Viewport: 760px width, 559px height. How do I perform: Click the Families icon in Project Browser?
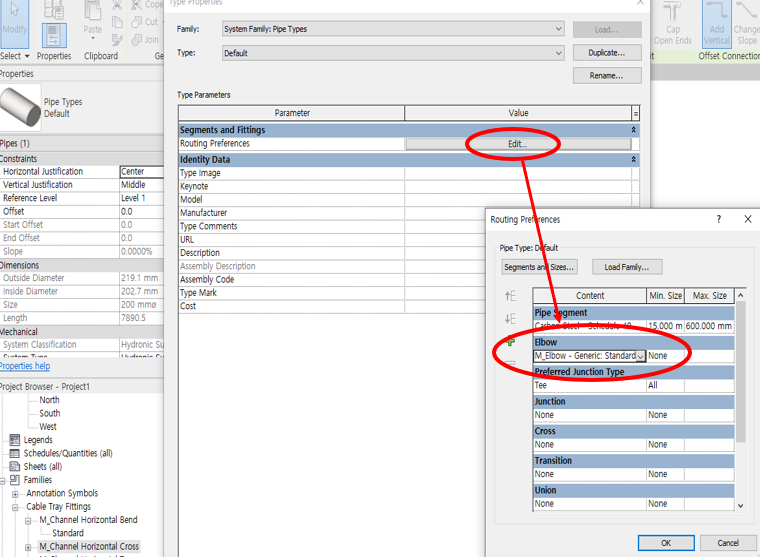click(15, 480)
